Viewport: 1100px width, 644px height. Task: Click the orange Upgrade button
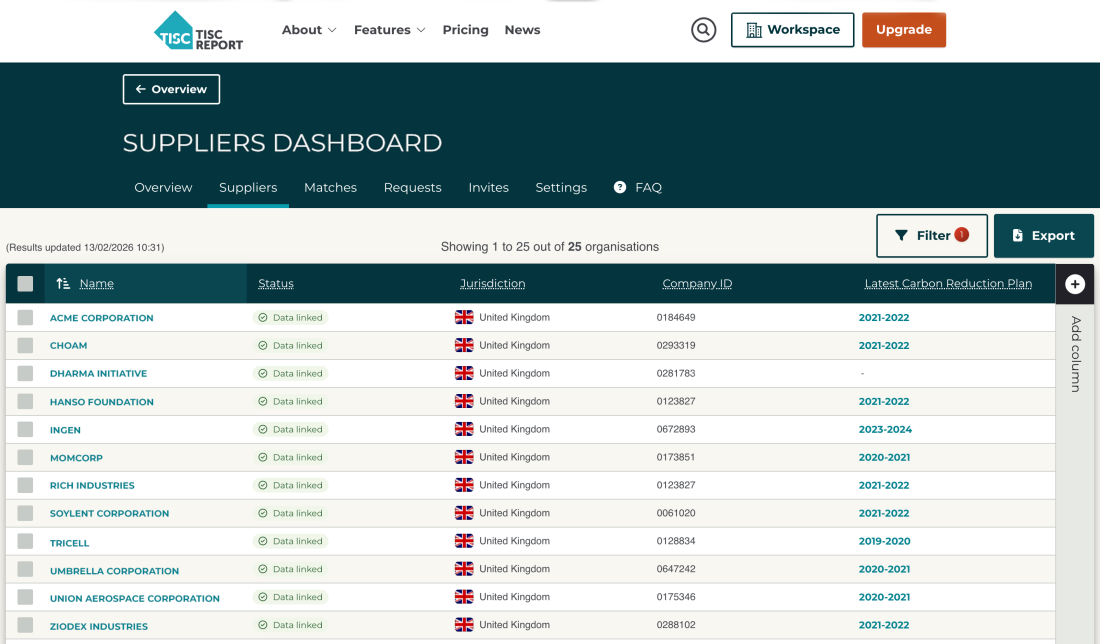pyautogui.click(x=903, y=30)
